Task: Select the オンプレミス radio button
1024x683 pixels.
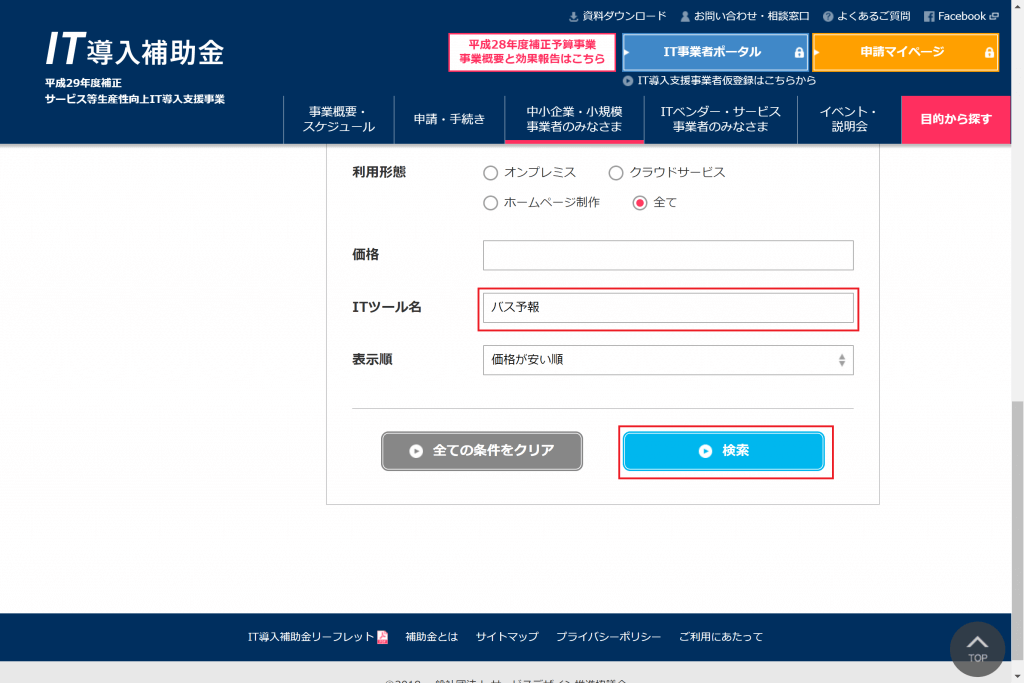Action: tap(490, 172)
